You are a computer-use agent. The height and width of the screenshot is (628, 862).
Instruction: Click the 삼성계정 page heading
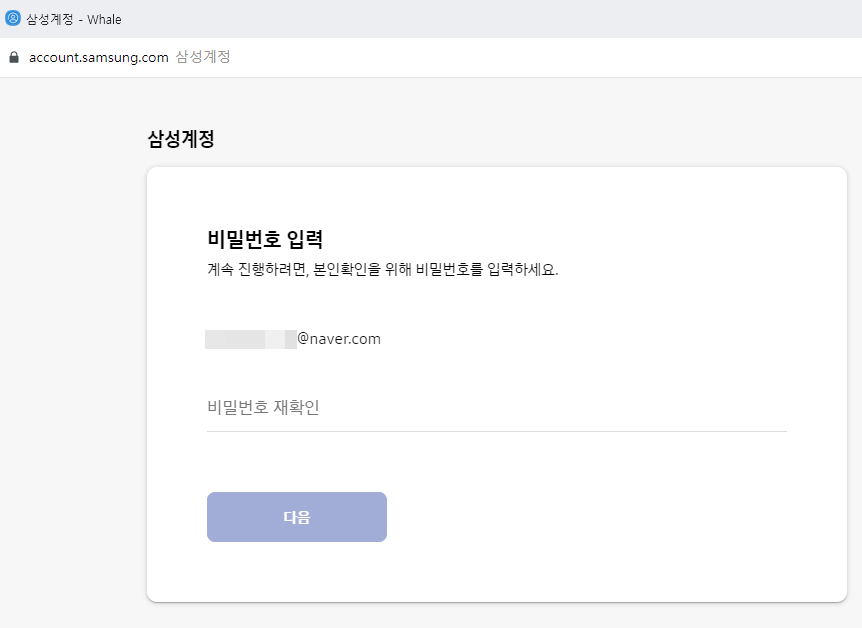tap(181, 139)
